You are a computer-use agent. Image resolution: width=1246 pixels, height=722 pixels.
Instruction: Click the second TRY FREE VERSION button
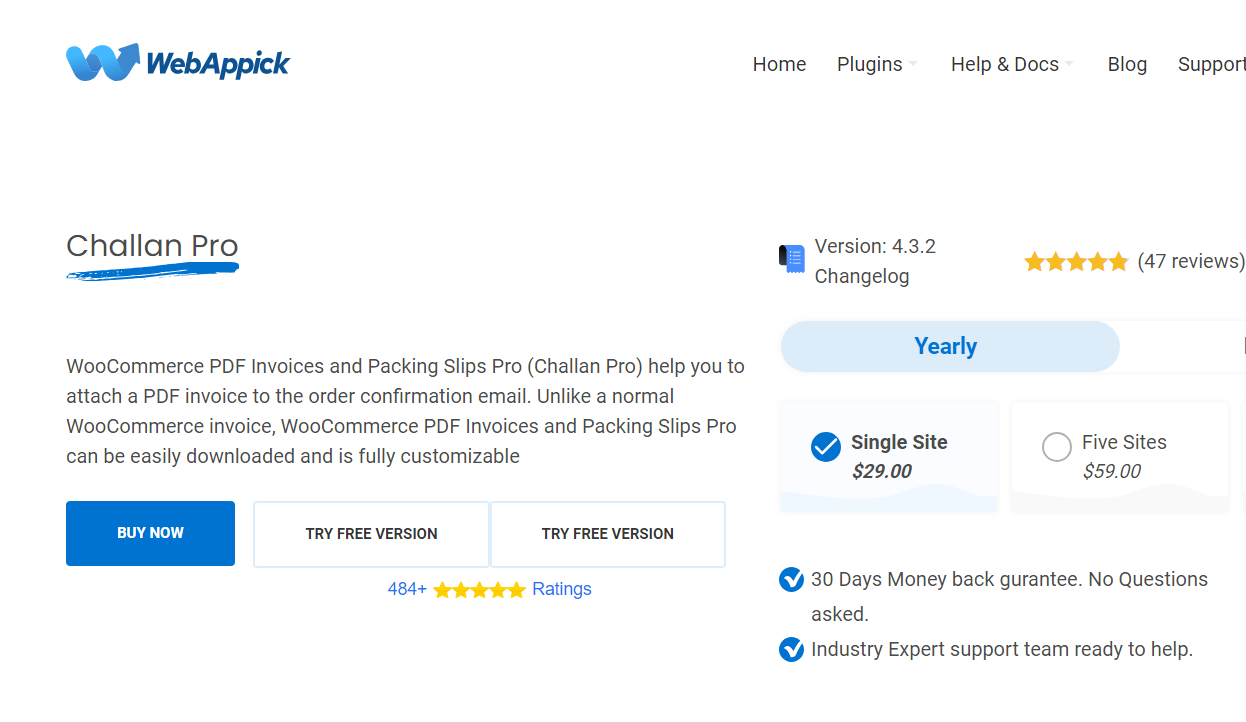tap(607, 534)
